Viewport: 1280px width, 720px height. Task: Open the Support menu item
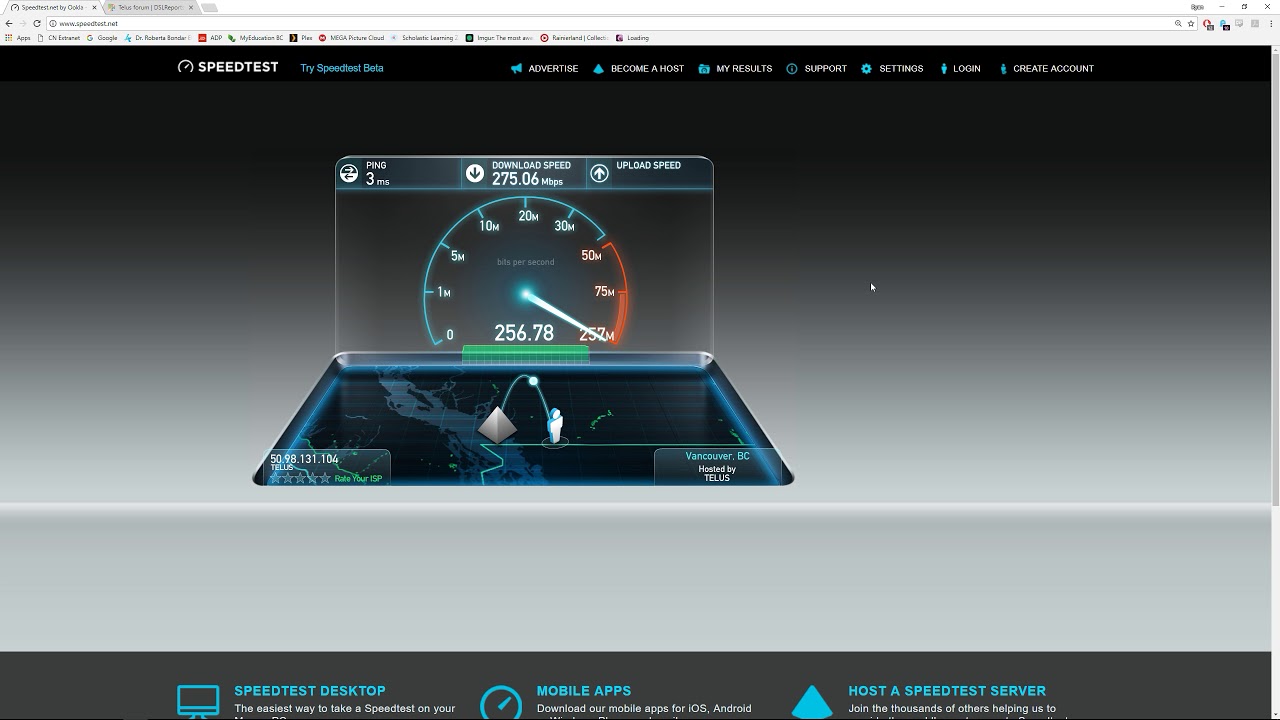816,69
